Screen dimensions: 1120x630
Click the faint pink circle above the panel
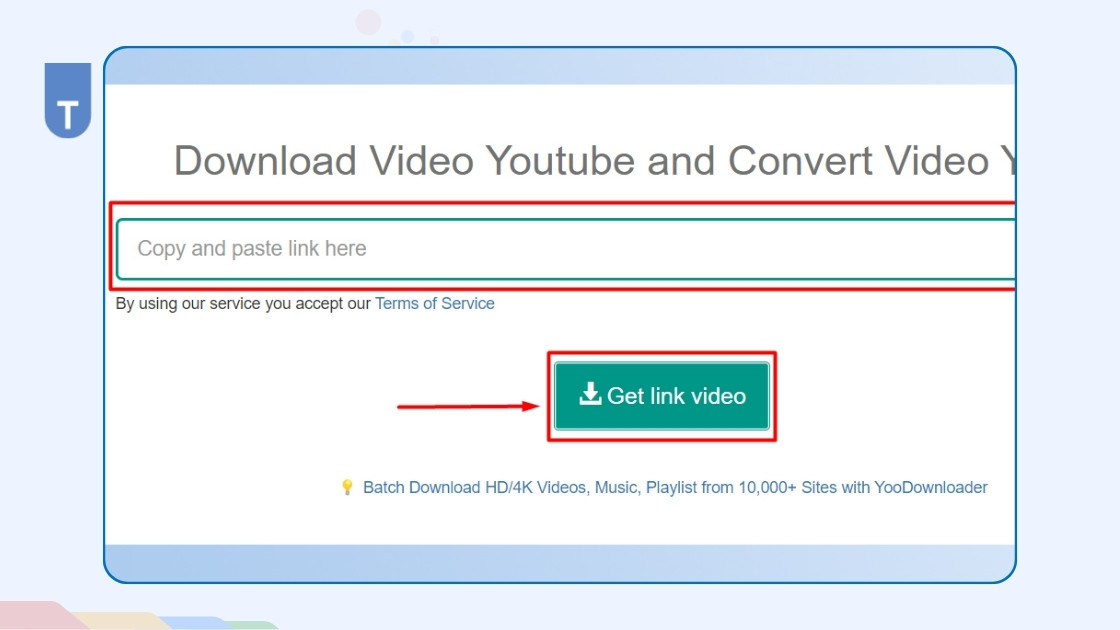pyautogui.click(x=369, y=22)
